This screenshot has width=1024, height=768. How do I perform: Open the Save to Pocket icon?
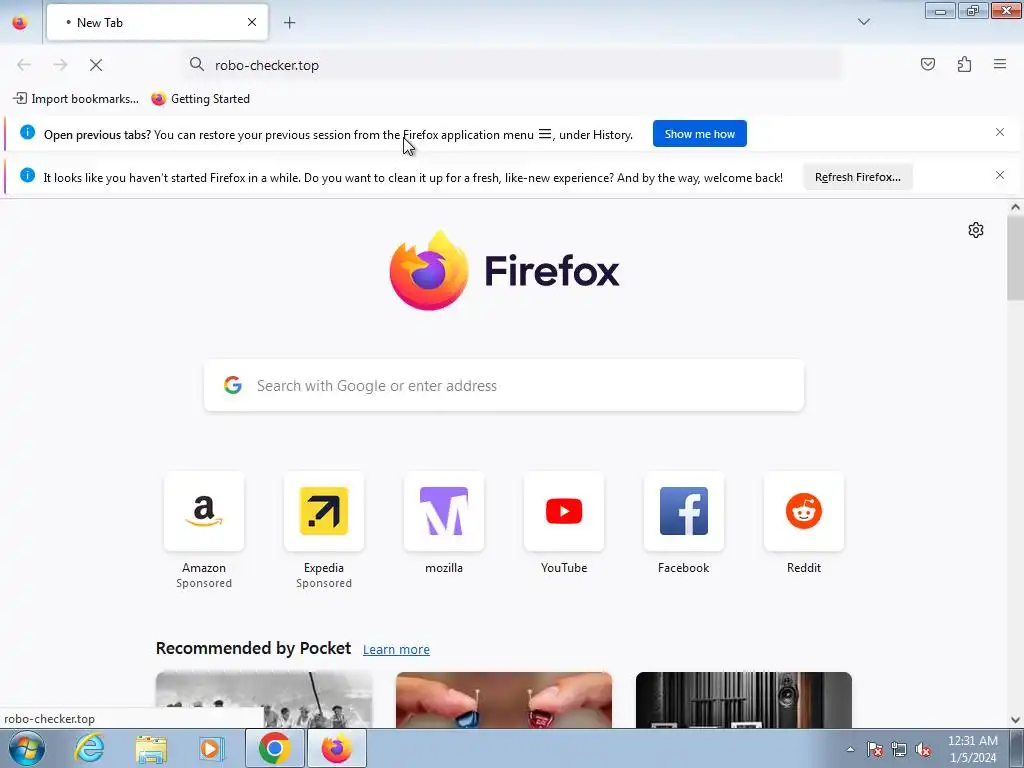click(927, 64)
